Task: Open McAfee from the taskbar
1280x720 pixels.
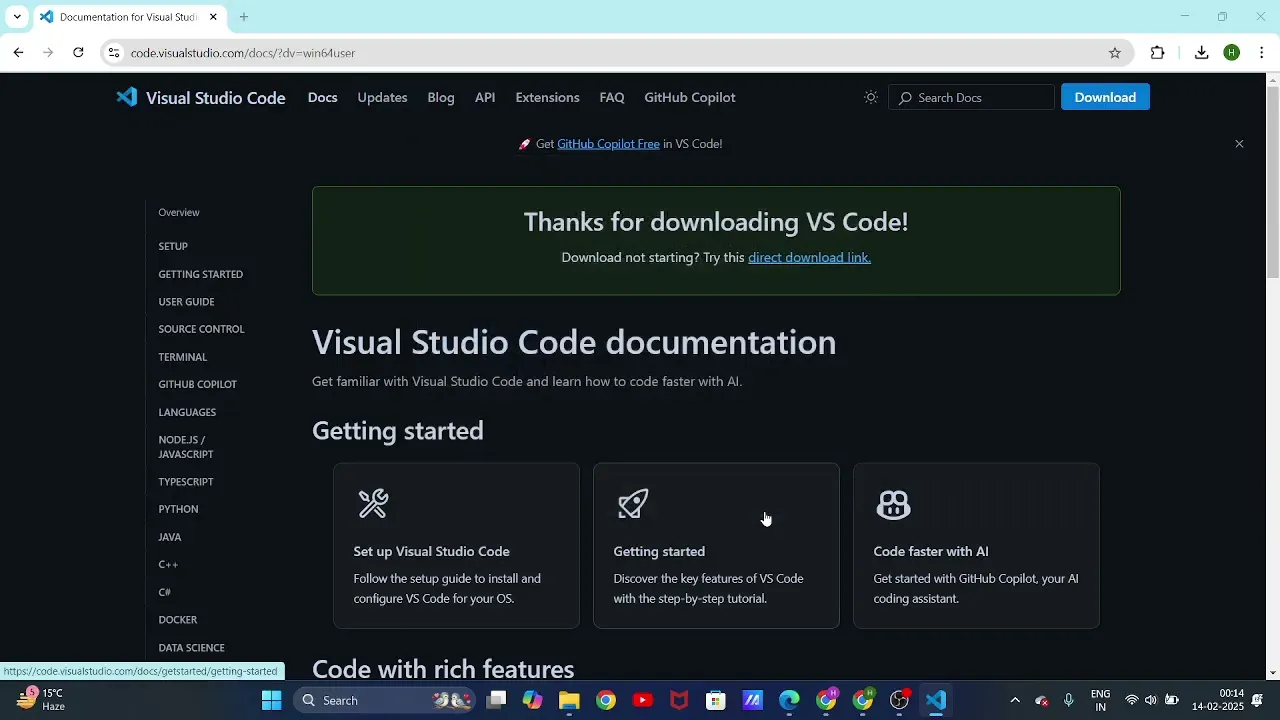Action: pyautogui.click(x=679, y=700)
